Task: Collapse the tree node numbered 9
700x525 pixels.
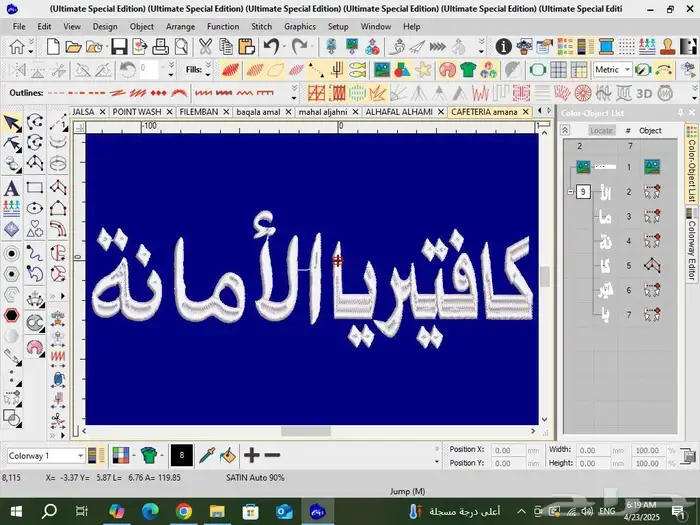Action: [570, 192]
